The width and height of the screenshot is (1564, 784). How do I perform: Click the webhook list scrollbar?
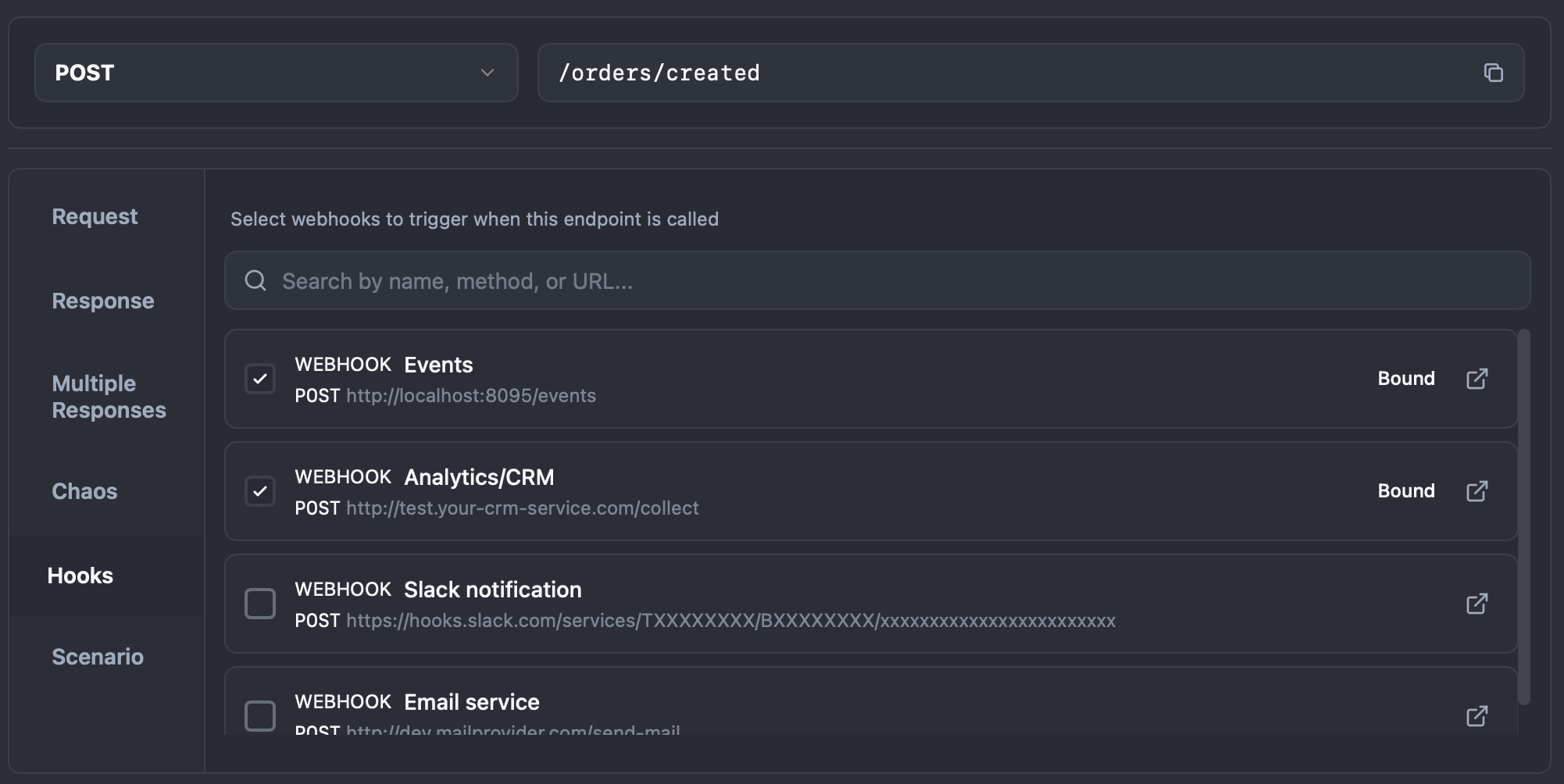click(x=1523, y=515)
